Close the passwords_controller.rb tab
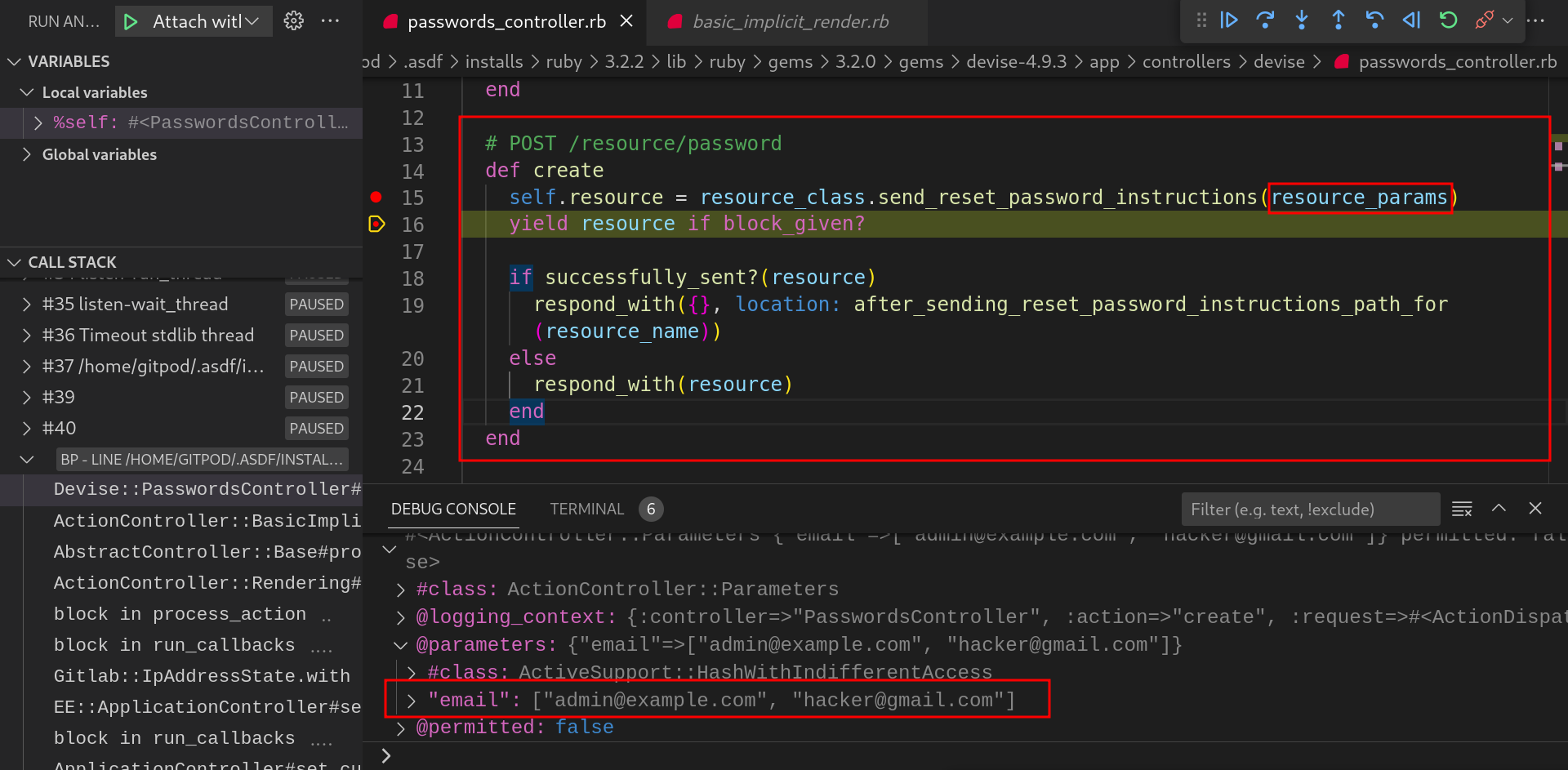Screen dimensions: 1568x770 (626, 21)
